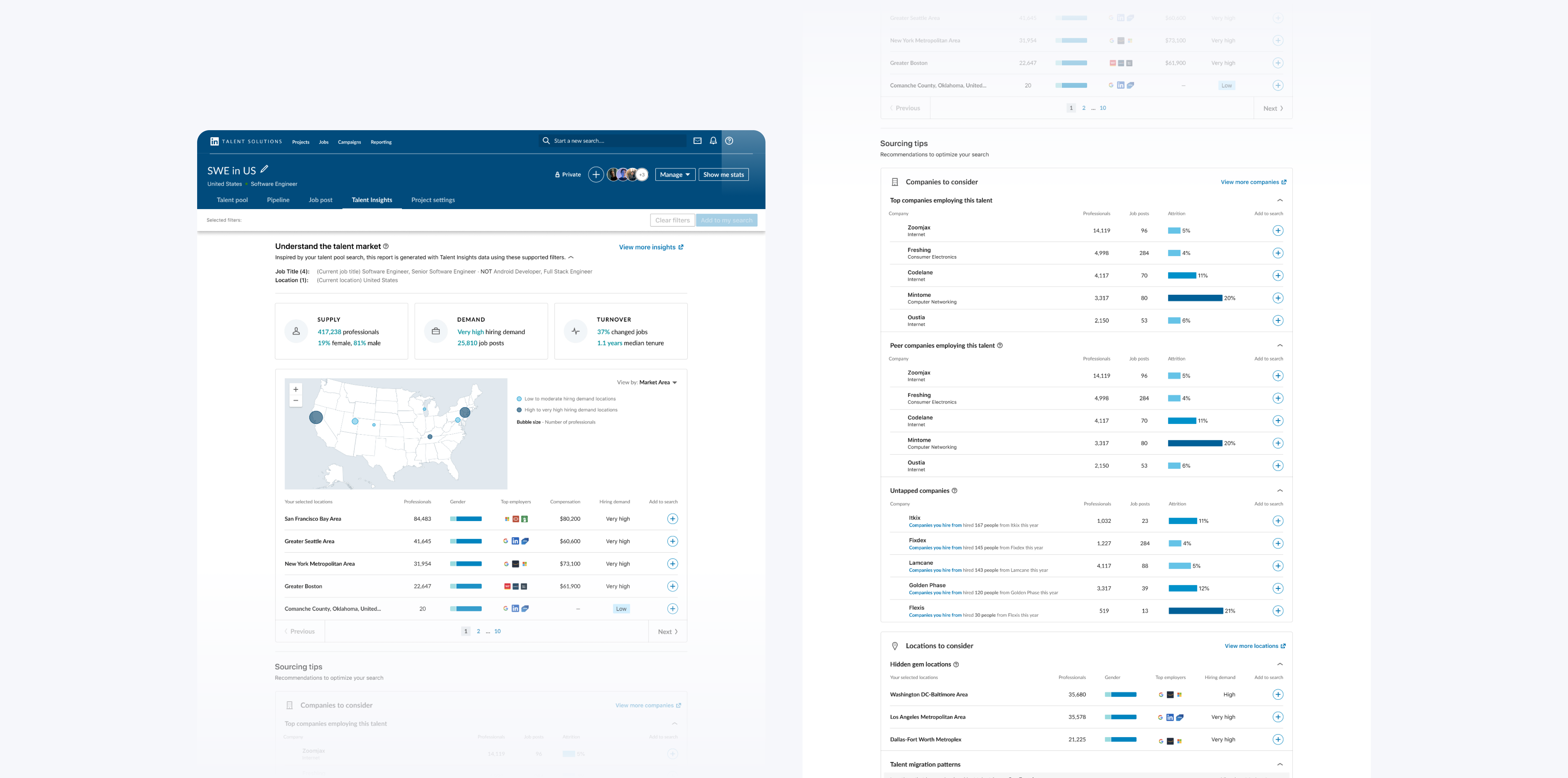Open the help question mark icon

[729, 141]
